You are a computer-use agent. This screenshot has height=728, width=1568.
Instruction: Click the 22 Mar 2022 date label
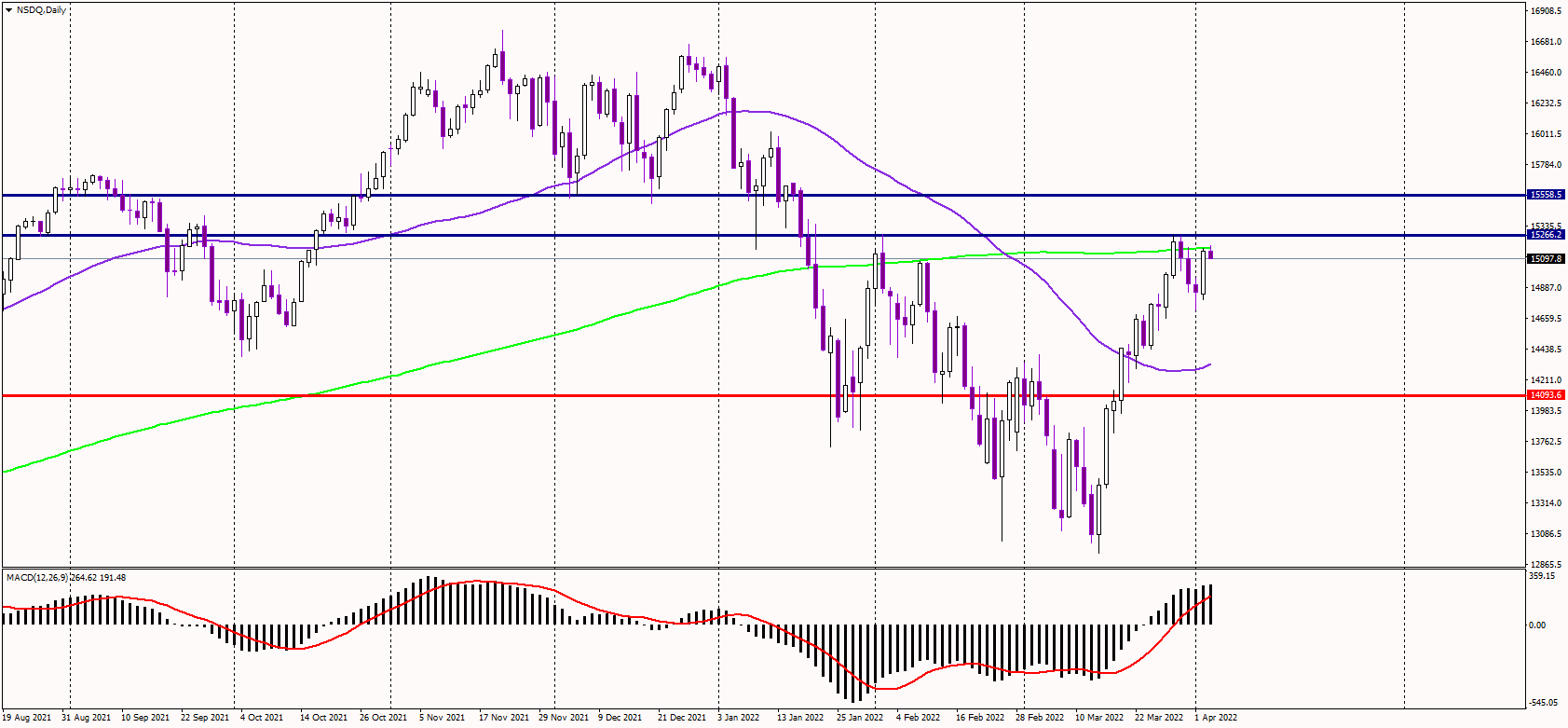click(x=1159, y=718)
